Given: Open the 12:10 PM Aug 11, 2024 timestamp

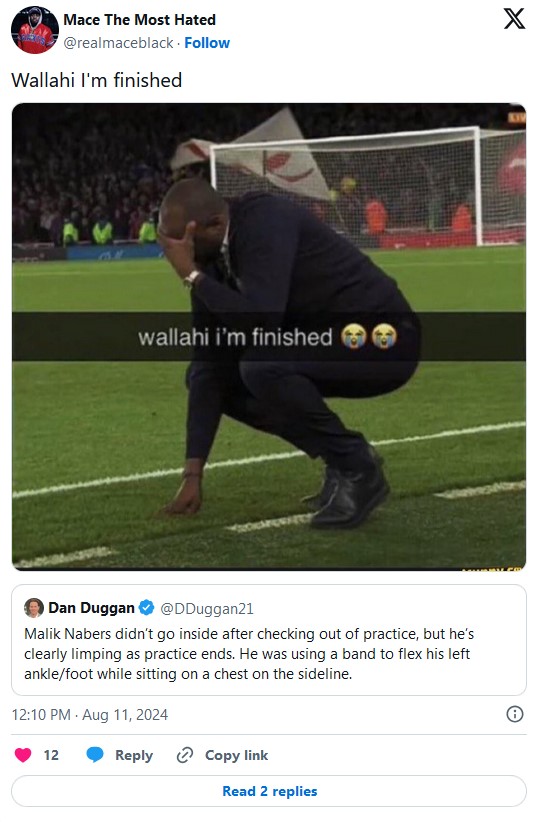Looking at the screenshot, I should [x=90, y=715].
